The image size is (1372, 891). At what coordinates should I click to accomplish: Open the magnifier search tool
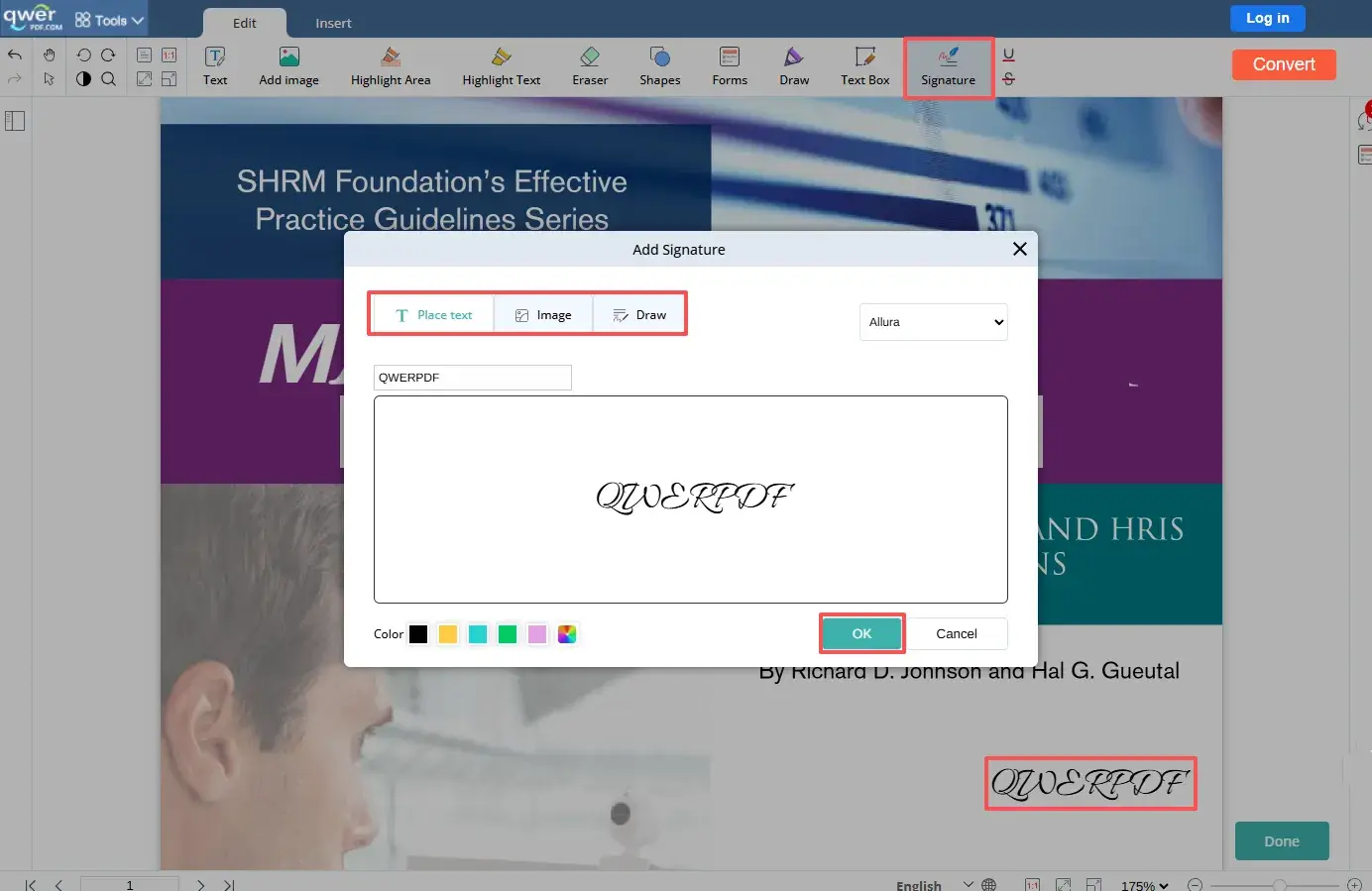(x=108, y=79)
